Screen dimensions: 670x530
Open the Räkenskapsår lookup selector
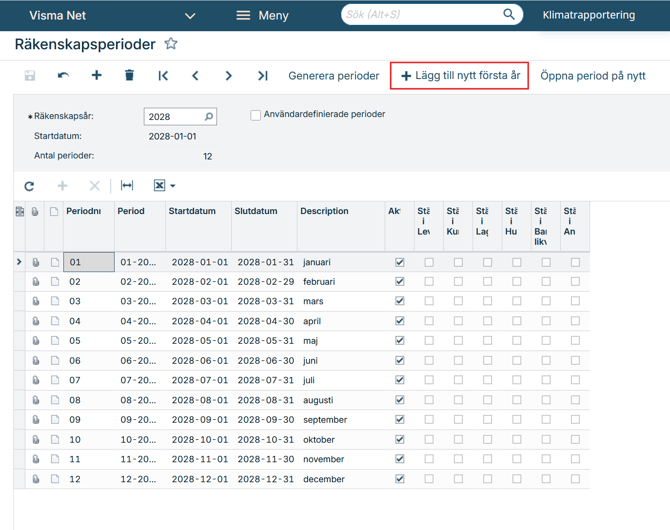209,117
